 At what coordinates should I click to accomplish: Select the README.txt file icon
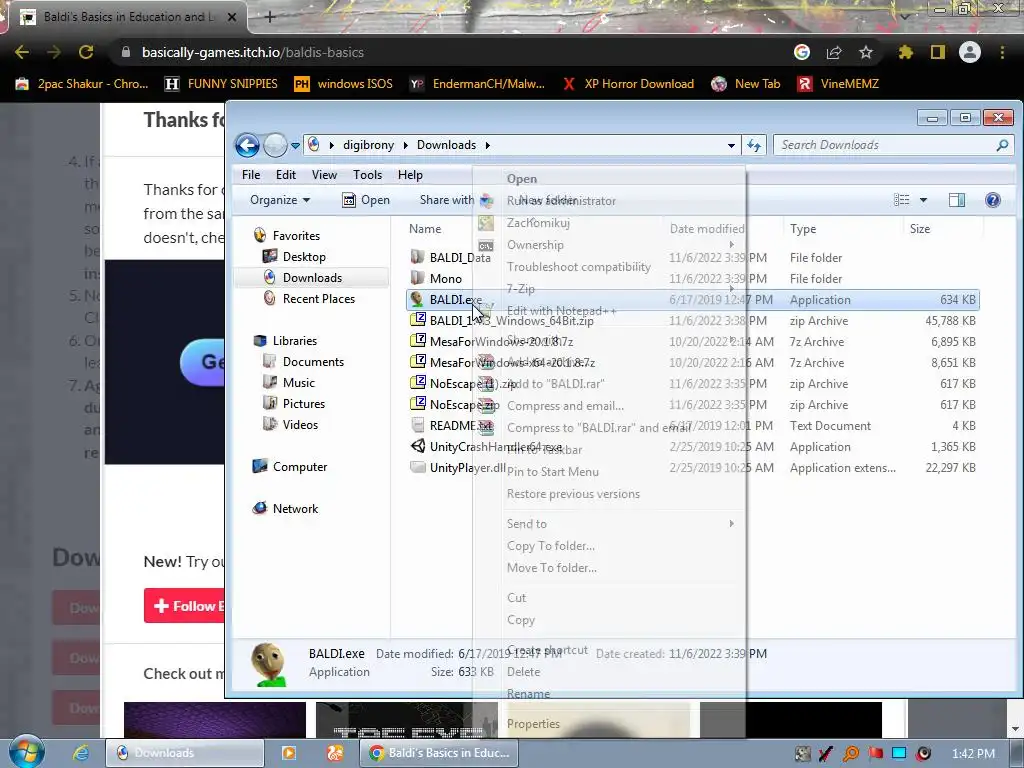click(x=417, y=425)
